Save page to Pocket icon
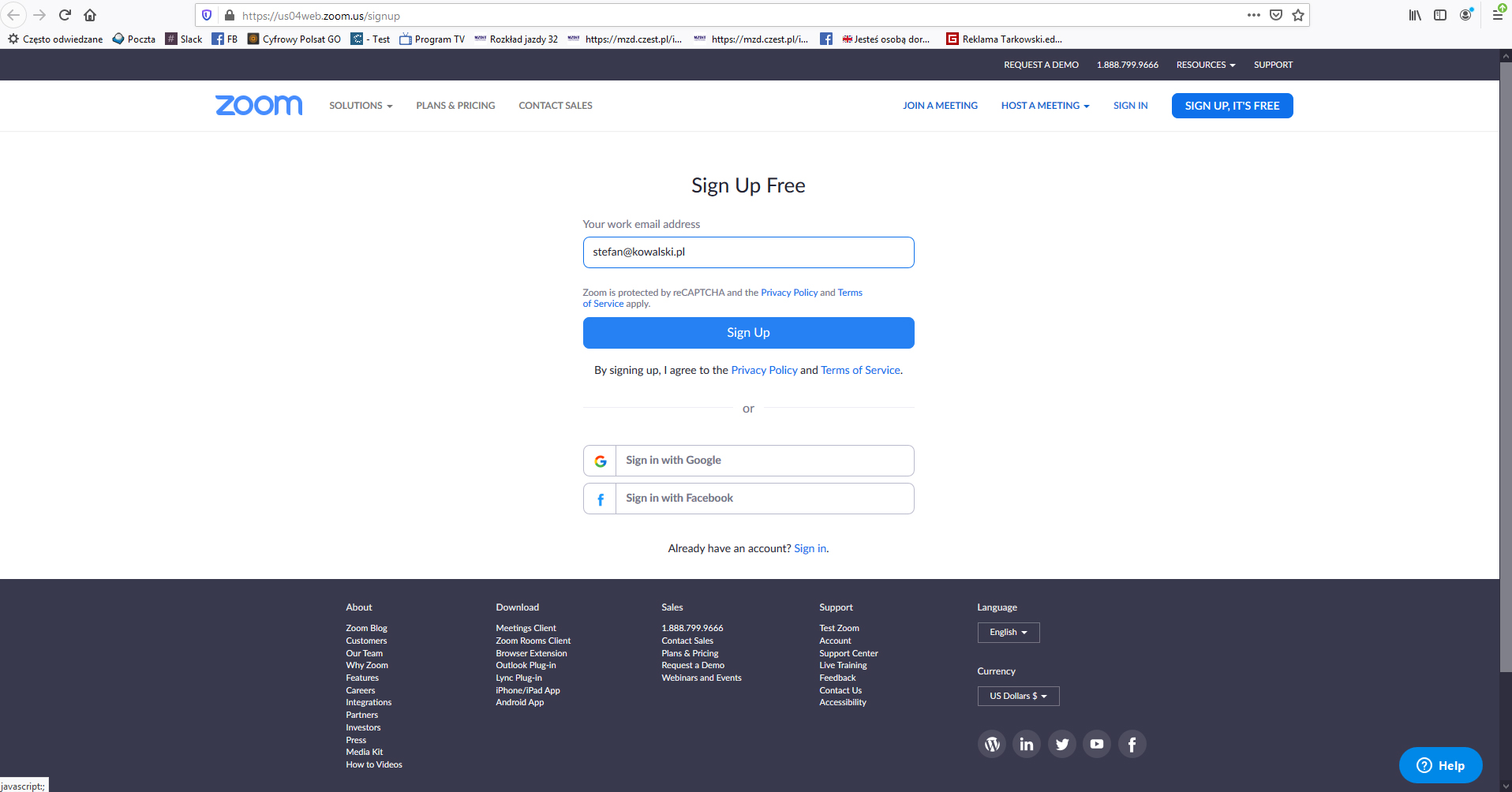This screenshot has height=792, width=1512. coord(1276,15)
